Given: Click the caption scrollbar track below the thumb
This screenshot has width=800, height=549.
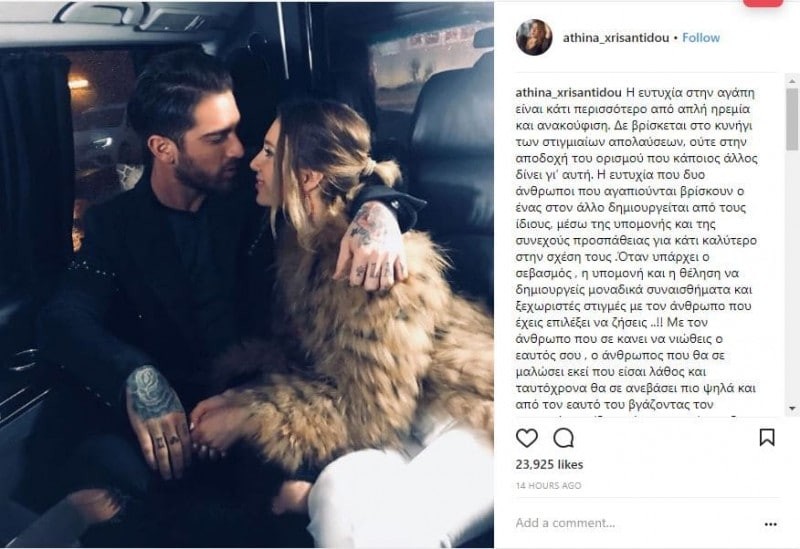Looking at the screenshot, I should [x=792, y=276].
